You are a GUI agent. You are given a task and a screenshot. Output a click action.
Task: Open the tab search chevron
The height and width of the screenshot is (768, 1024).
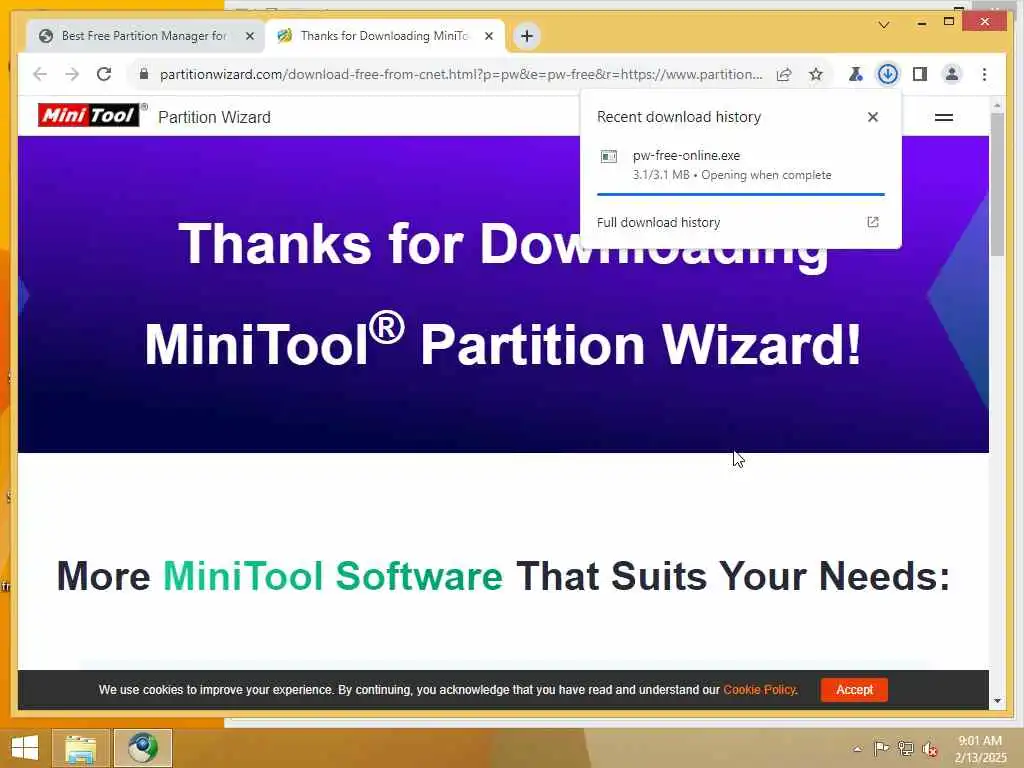pos(884,25)
